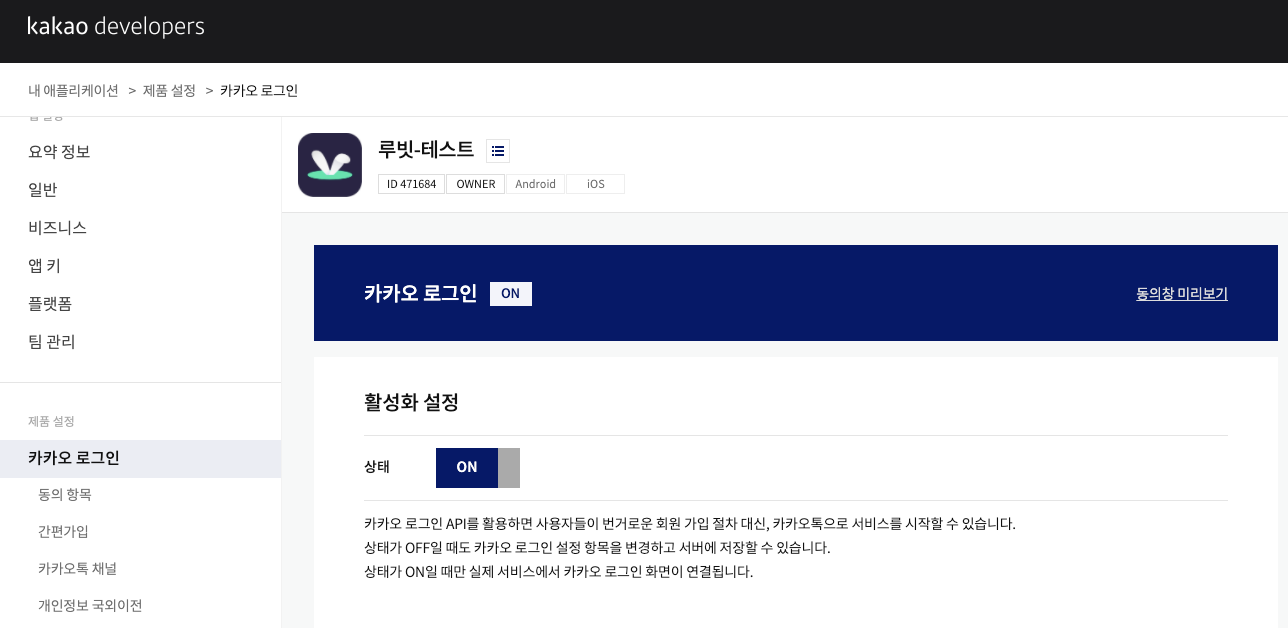1288x628 pixels.
Task: Click the OWNER badge
Action: coord(475,184)
